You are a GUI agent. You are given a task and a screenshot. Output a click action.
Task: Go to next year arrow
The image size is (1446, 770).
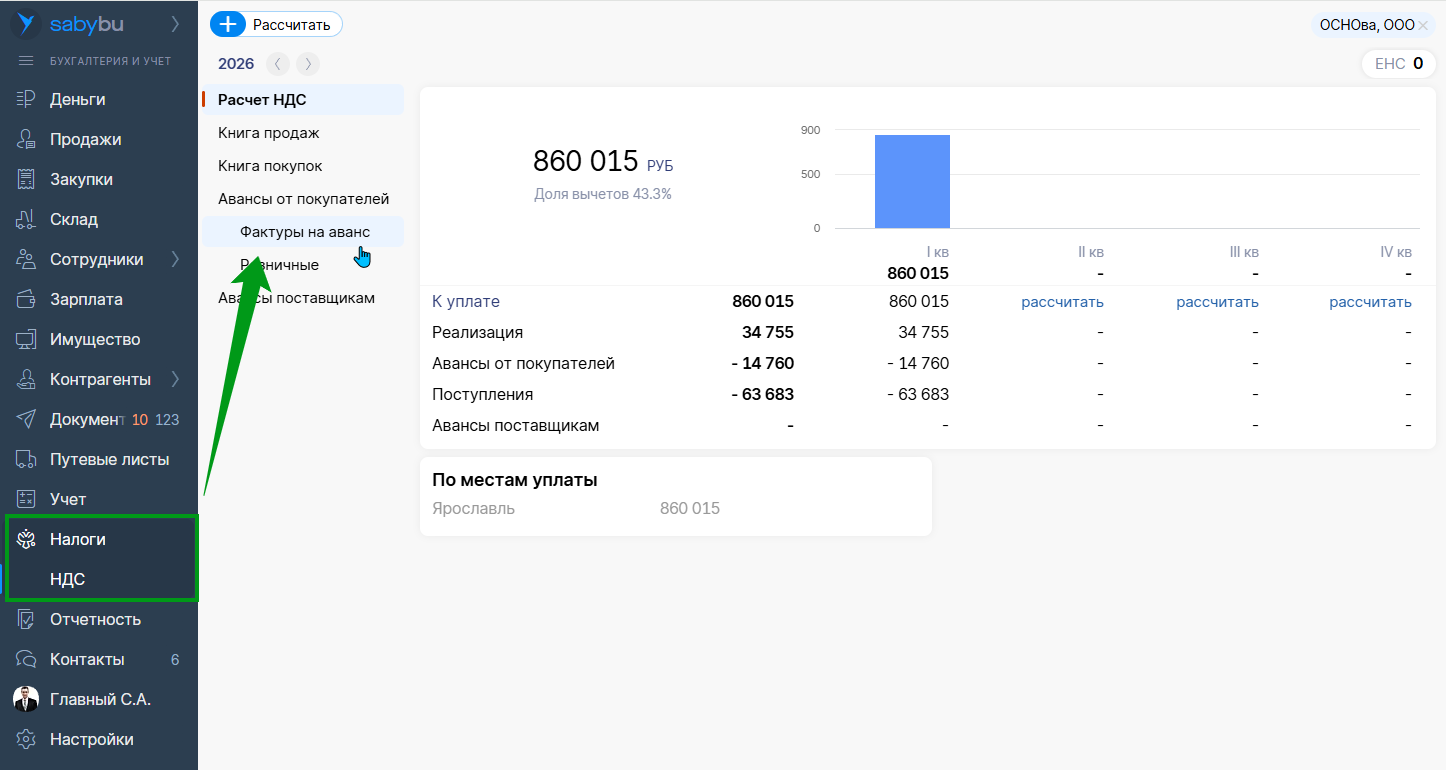[x=308, y=64]
